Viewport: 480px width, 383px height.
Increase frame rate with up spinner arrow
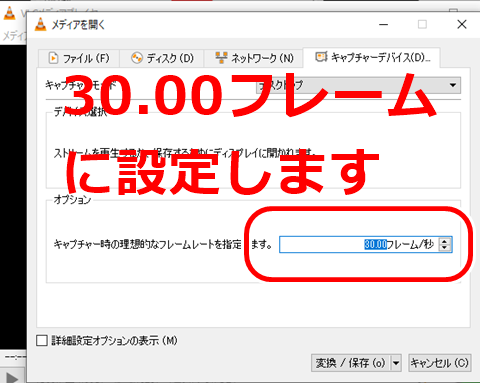point(445,241)
